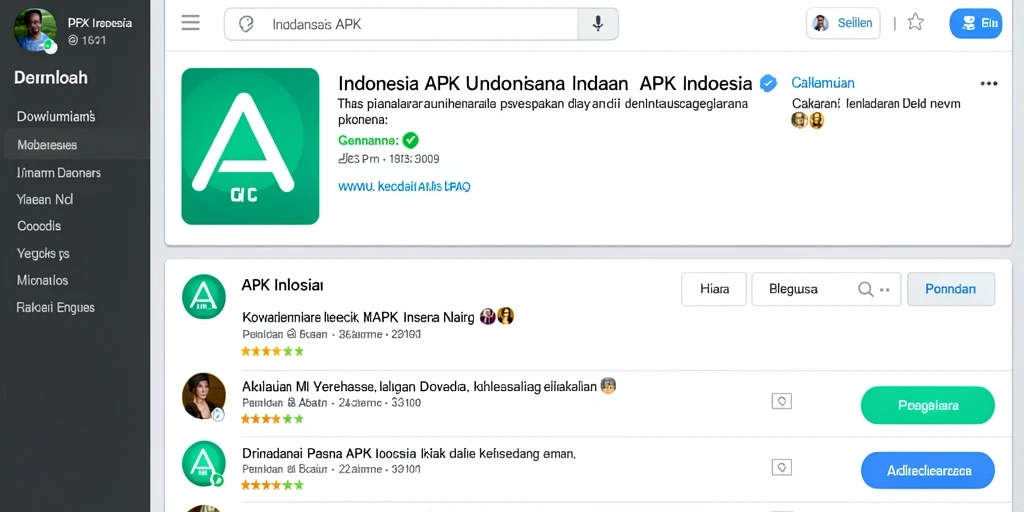Click the blue Elu button
This screenshot has height=512, width=1024.
coord(976,24)
